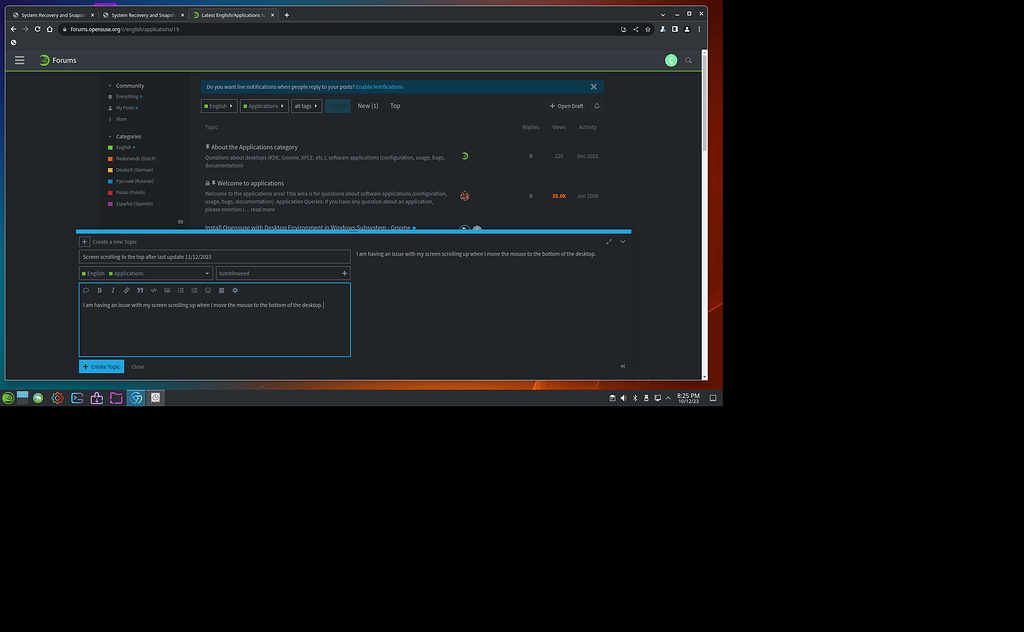Open the Applications category filter dropdown
Screen dimensions: 1024x632
point(262,105)
